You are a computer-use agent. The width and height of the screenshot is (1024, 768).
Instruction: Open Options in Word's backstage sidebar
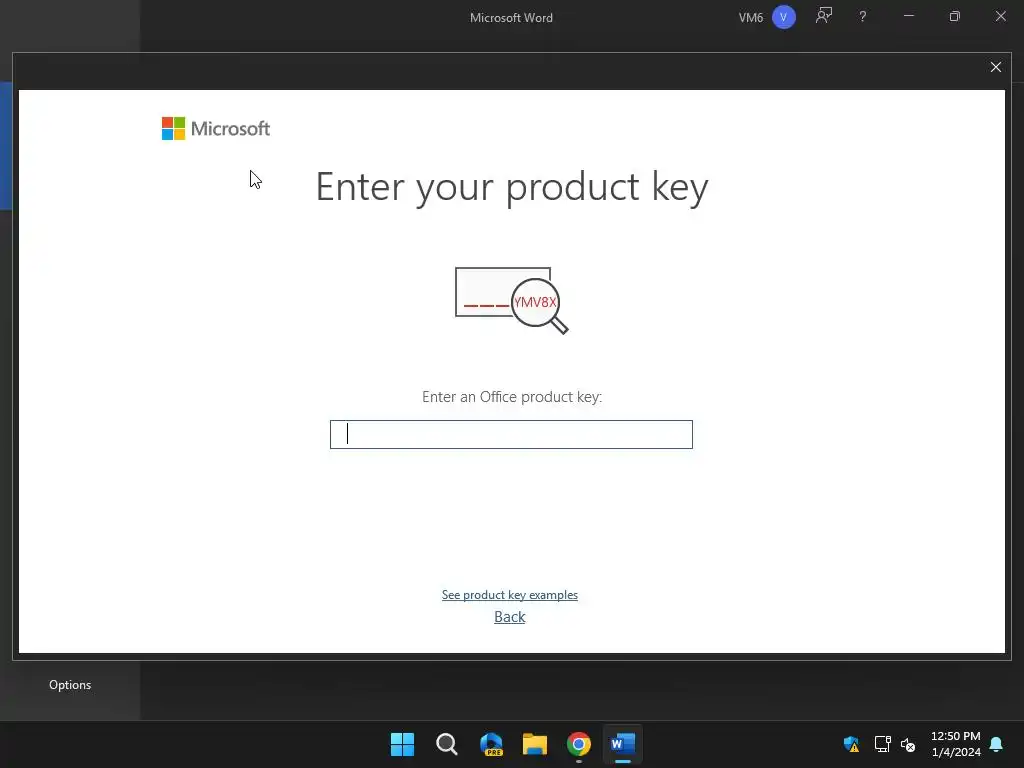tap(70, 685)
